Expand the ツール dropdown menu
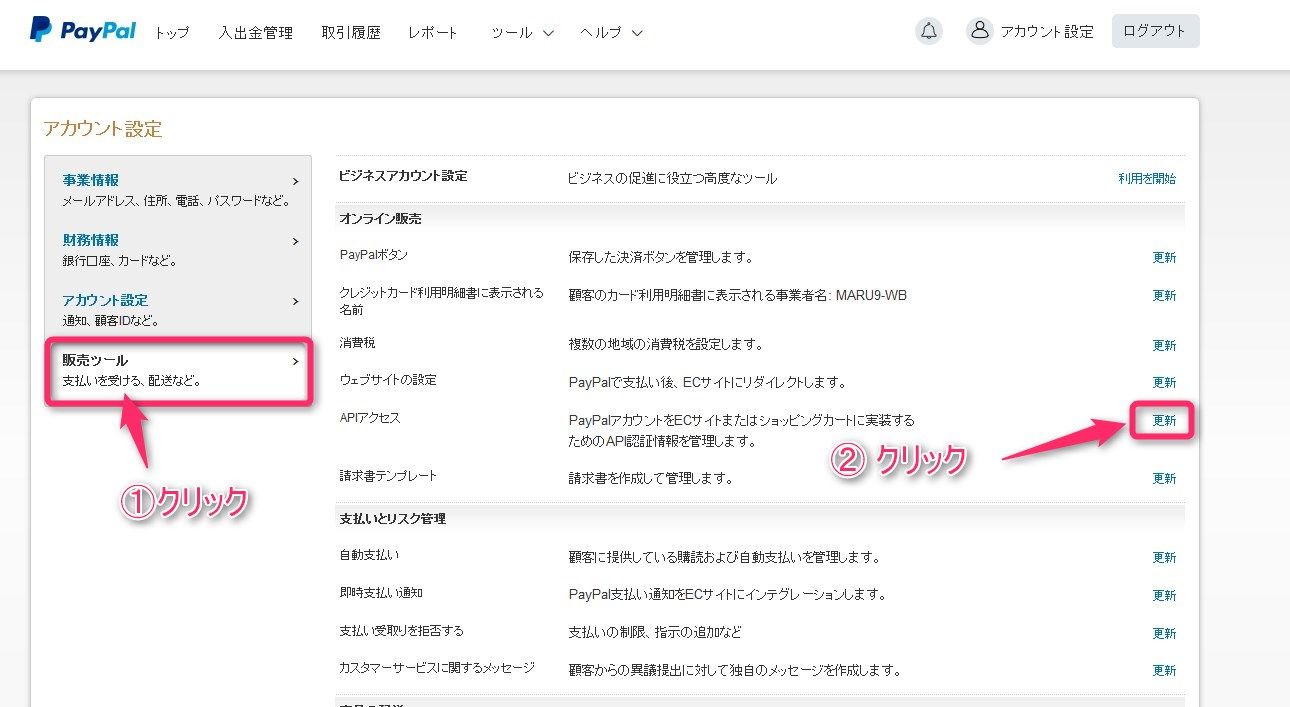This screenshot has width=1290, height=707. (522, 32)
